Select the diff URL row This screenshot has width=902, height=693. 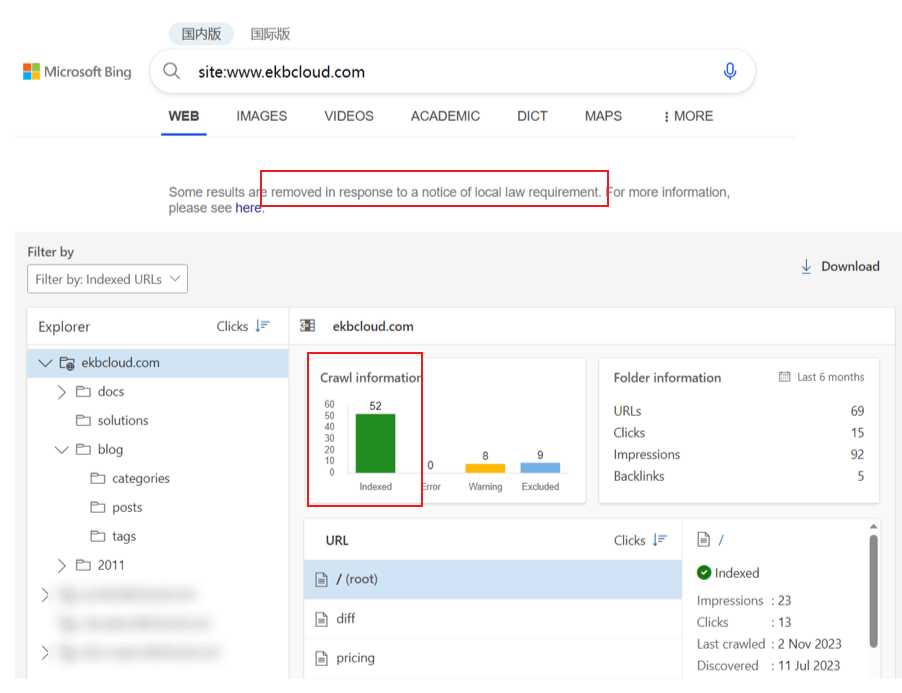493,619
